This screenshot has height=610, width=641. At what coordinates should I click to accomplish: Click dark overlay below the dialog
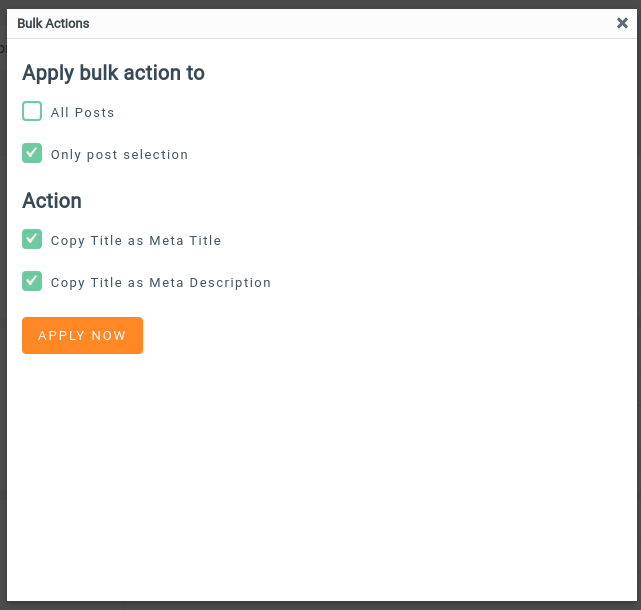tap(320, 605)
